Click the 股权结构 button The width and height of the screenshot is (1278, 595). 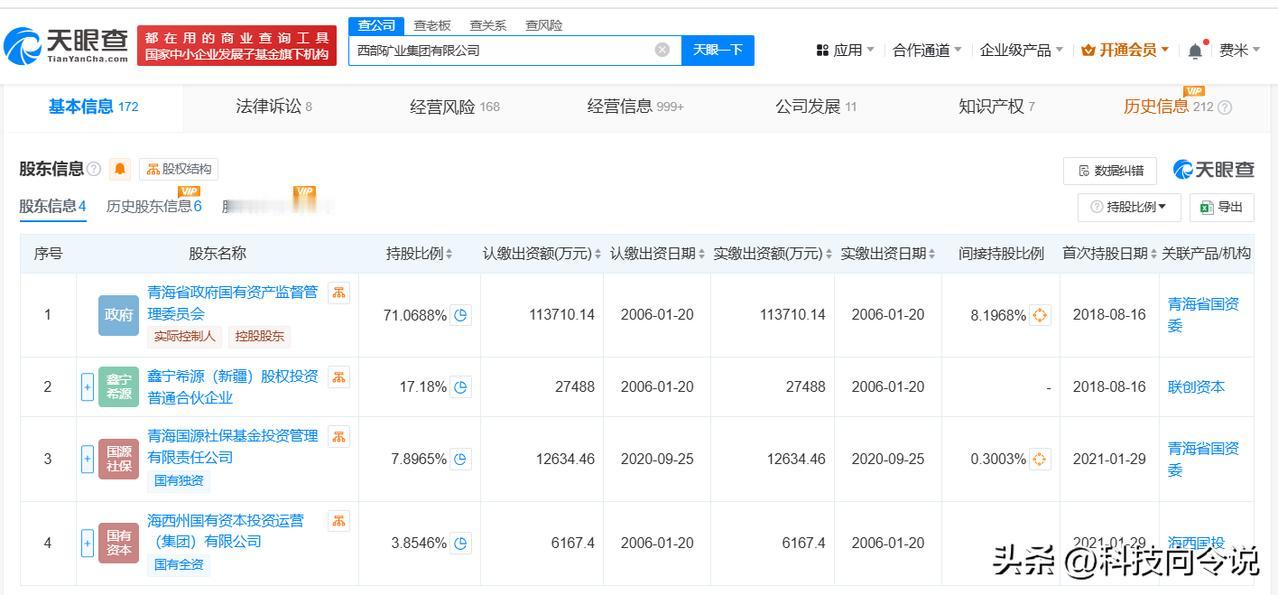tap(179, 169)
